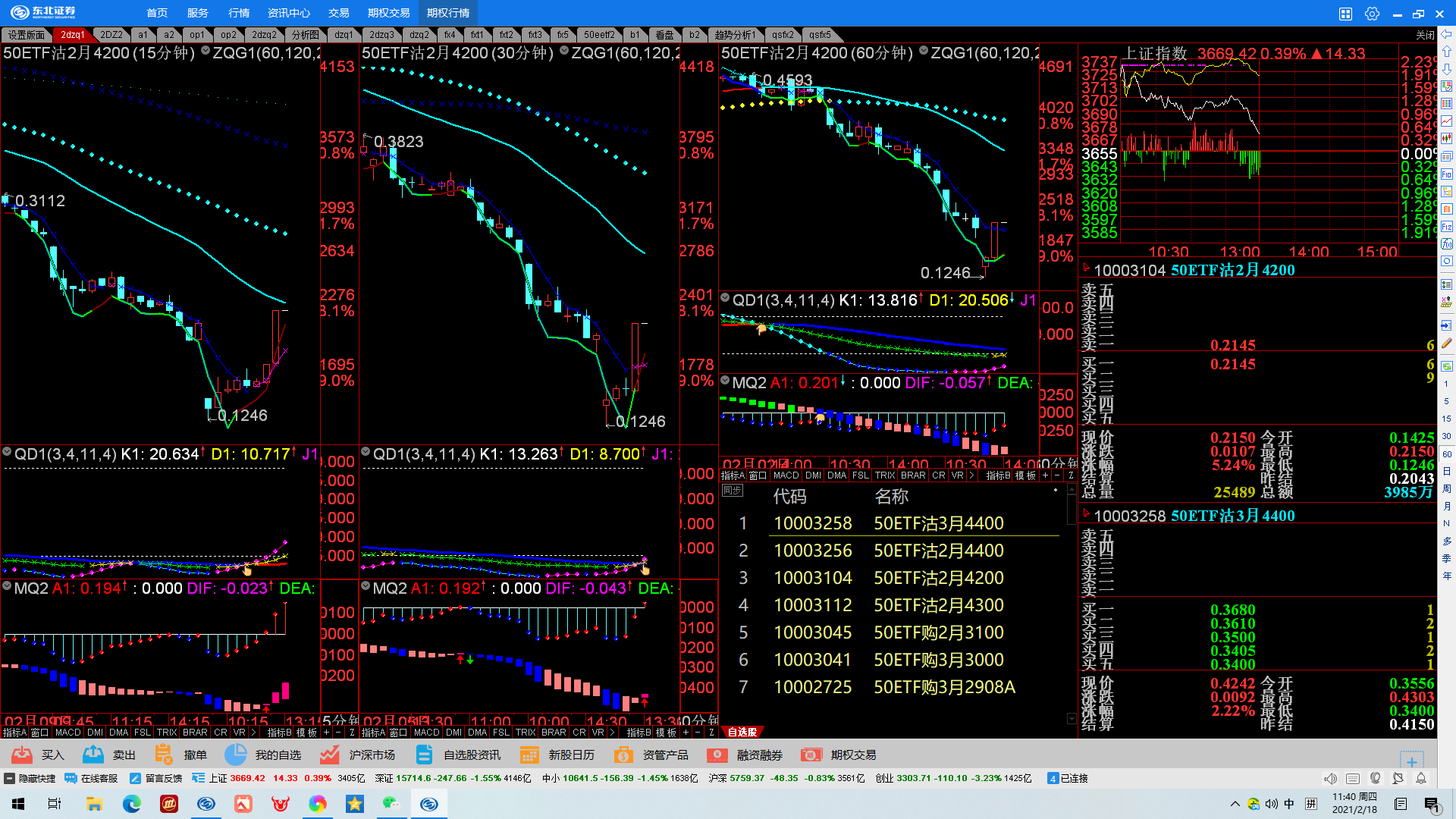Open the 期权交易 top menu
This screenshot has width=1456, height=819.
(x=388, y=13)
